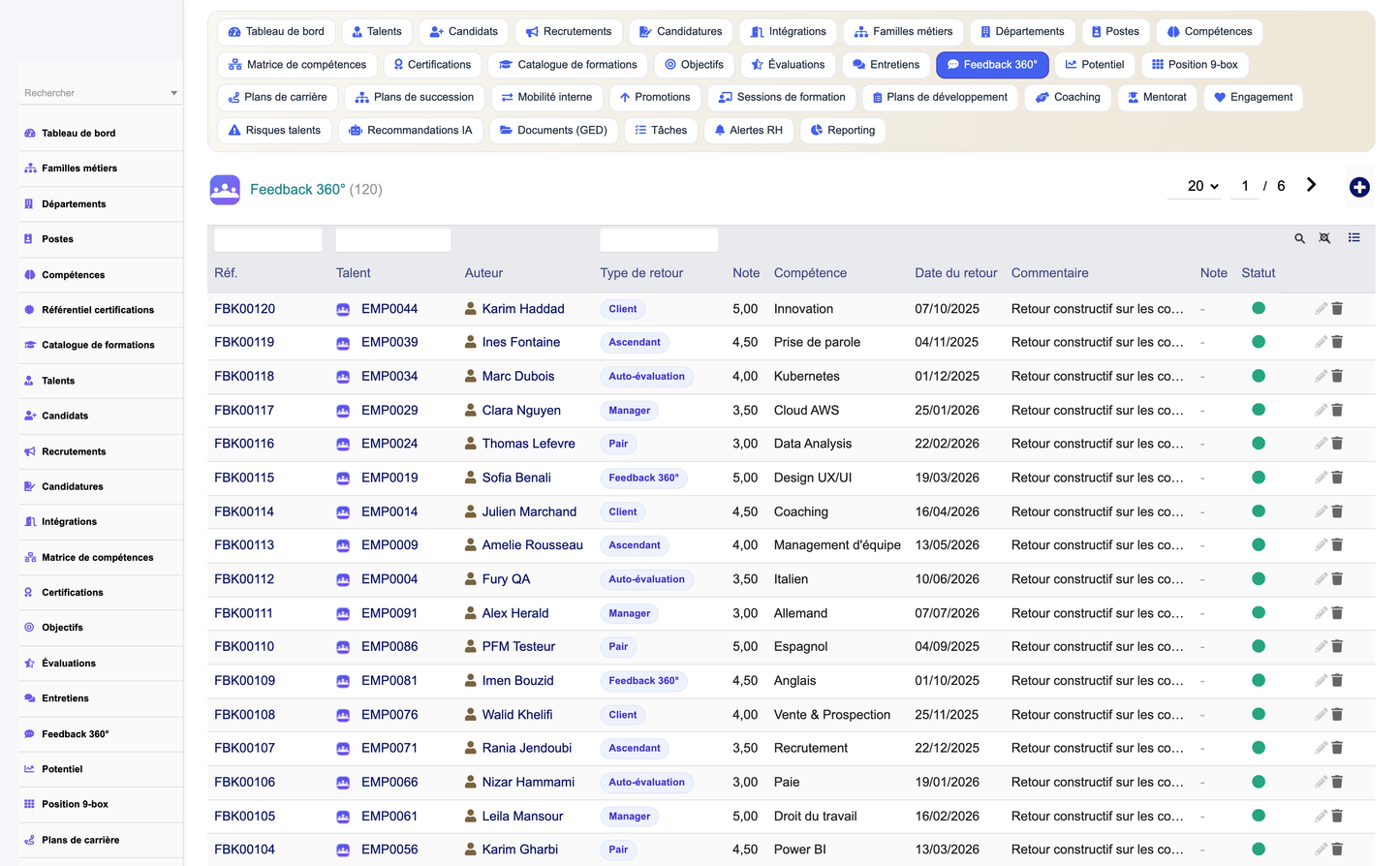The height and width of the screenshot is (866, 1400).
Task: Click the talent icon beside EMP0019
Action: (343, 478)
